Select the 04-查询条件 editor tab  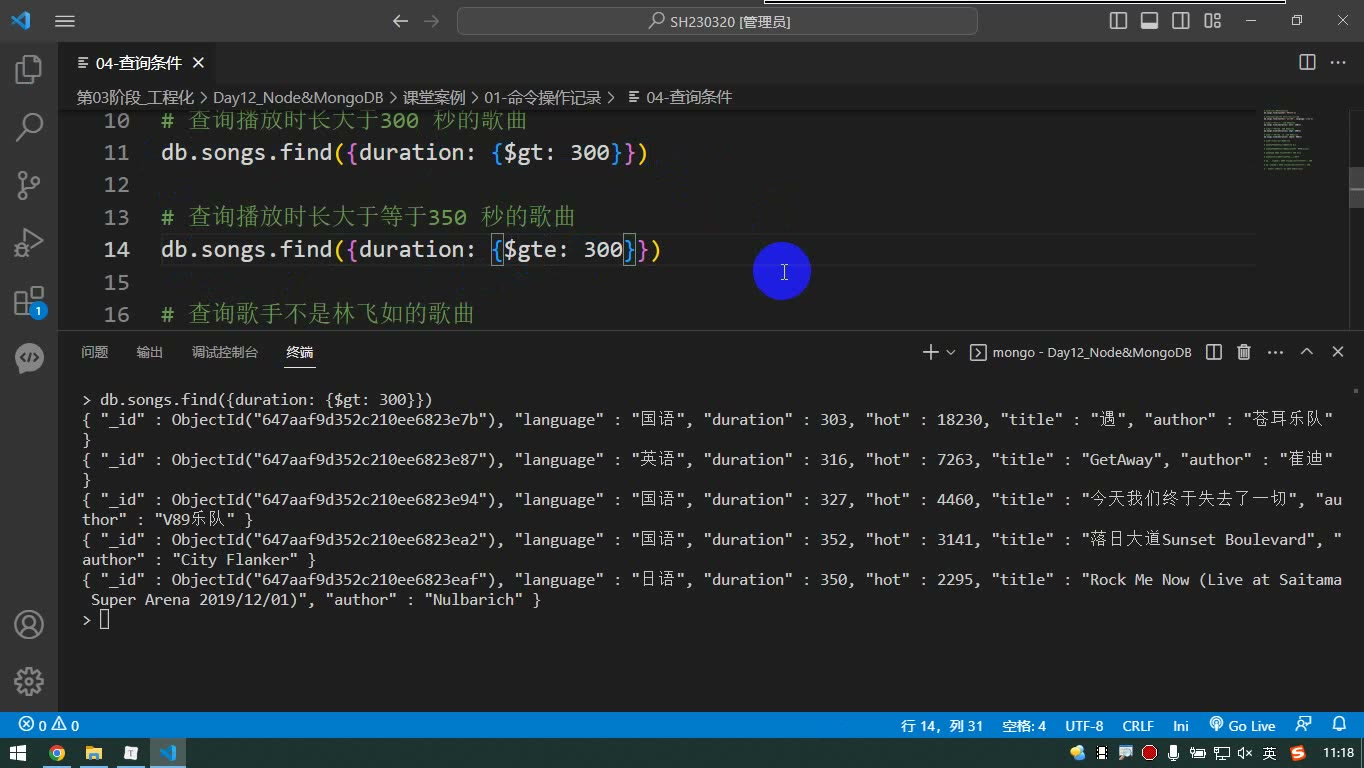tap(138, 63)
